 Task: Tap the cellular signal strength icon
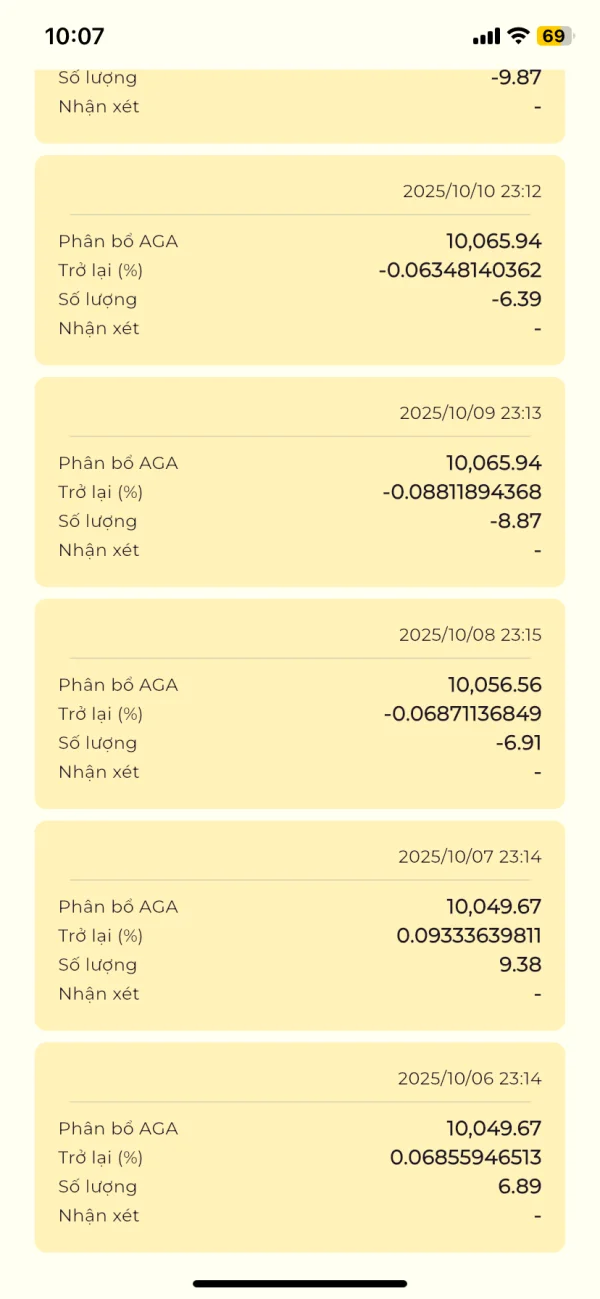(486, 36)
